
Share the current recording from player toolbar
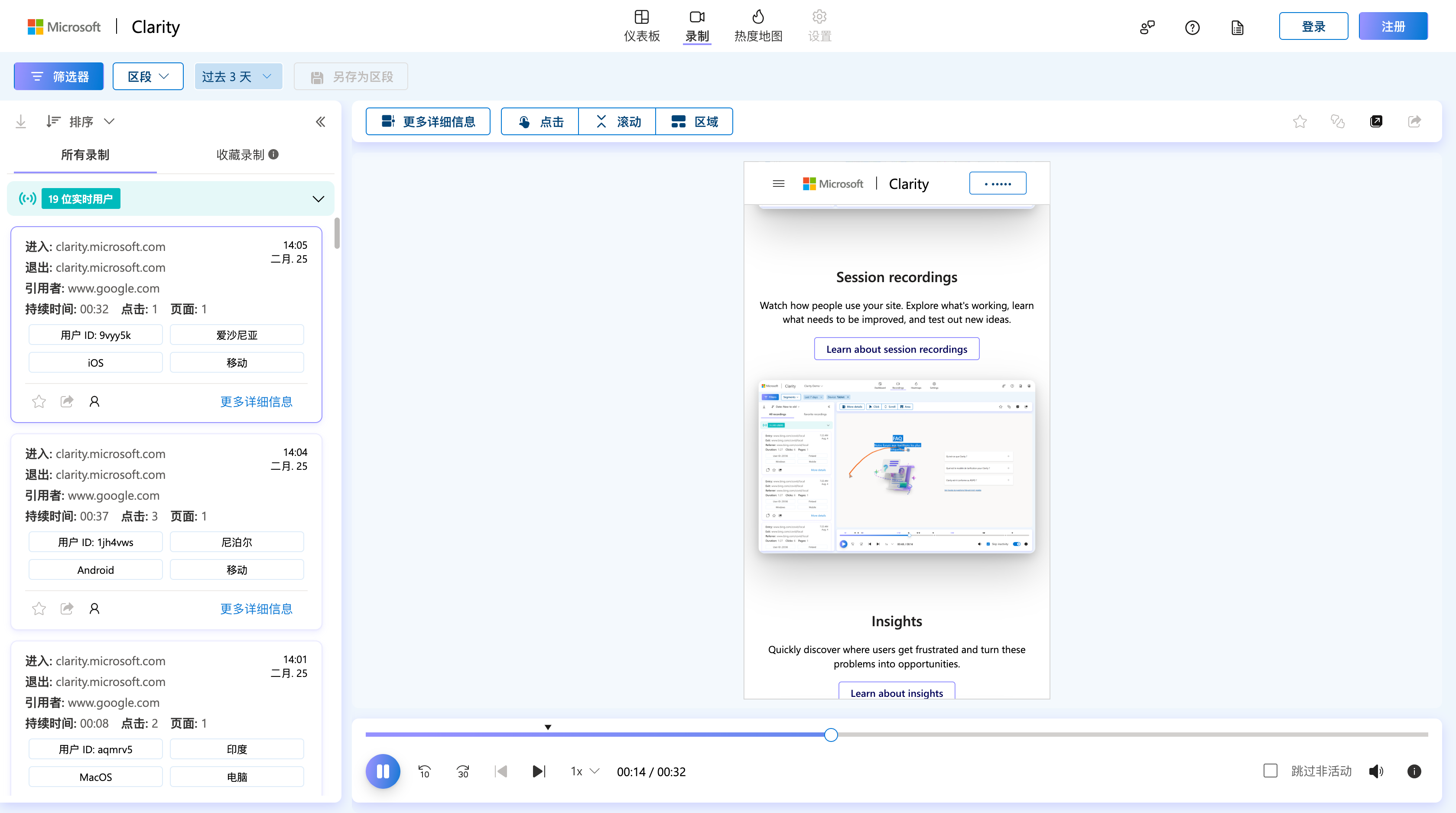coord(1414,121)
